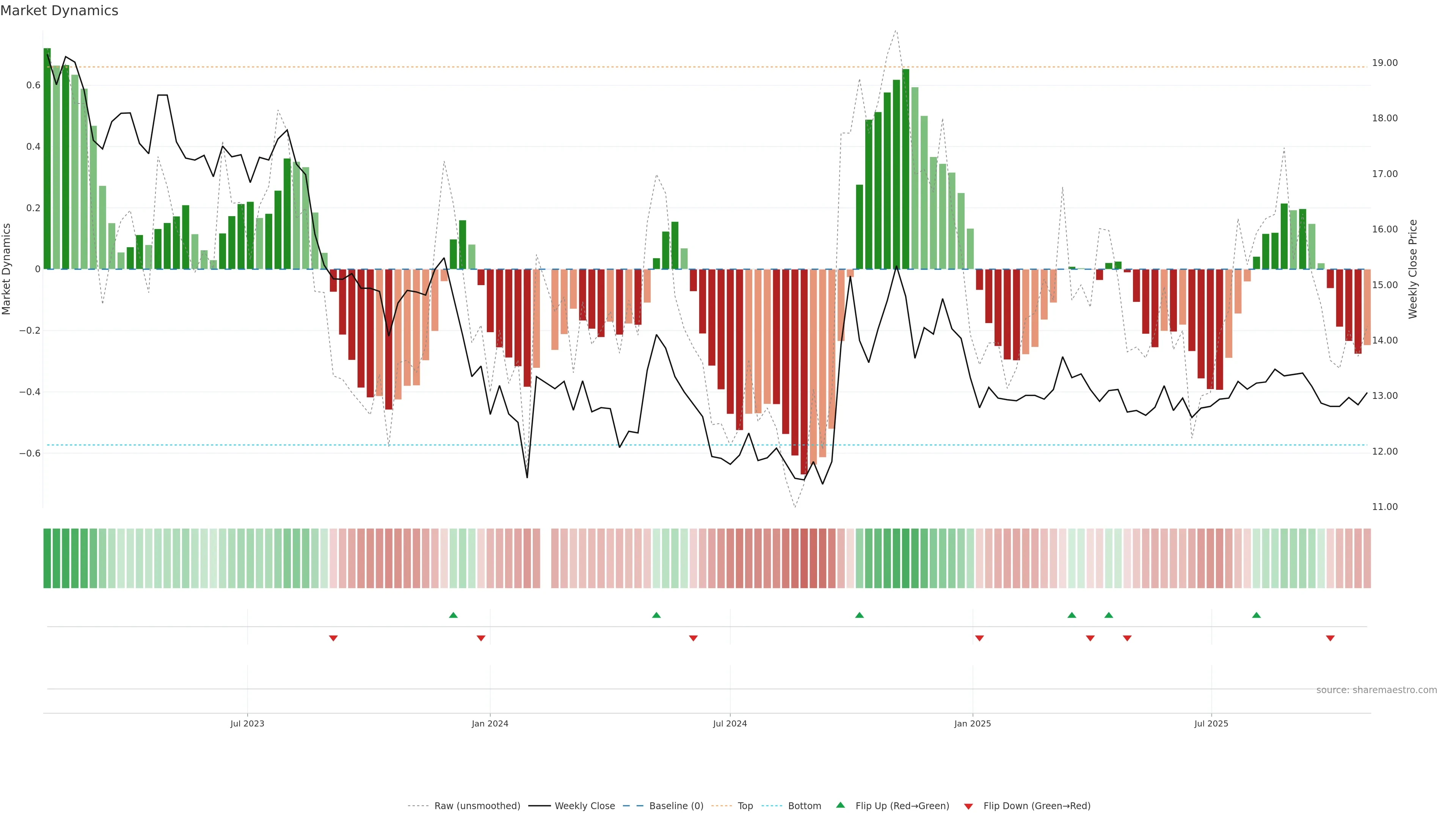Click the first red flip-down triangle marker
Viewport: 1456px width, 819px height.
(x=333, y=638)
